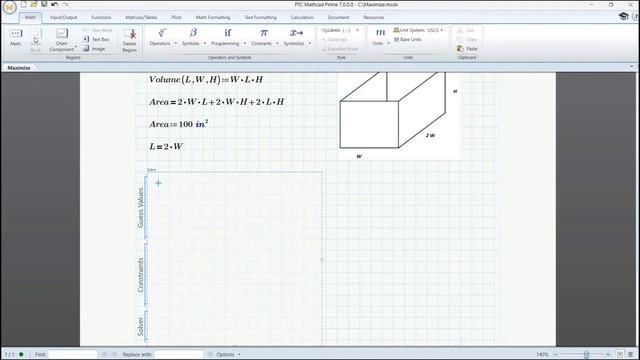Select the Maximize worksheet tab
The height and width of the screenshot is (360, 640).
pyautogui.click(x=19, y=68)
